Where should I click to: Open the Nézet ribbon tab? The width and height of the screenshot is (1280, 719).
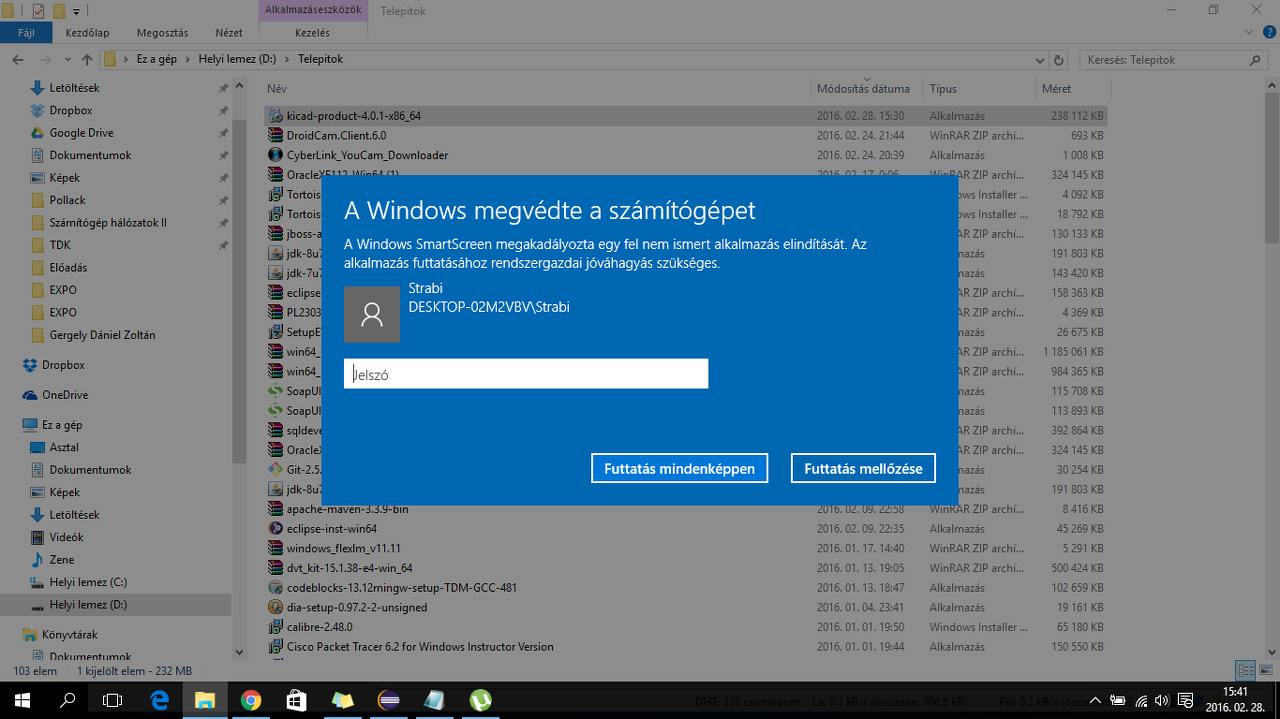pos(229,33)
